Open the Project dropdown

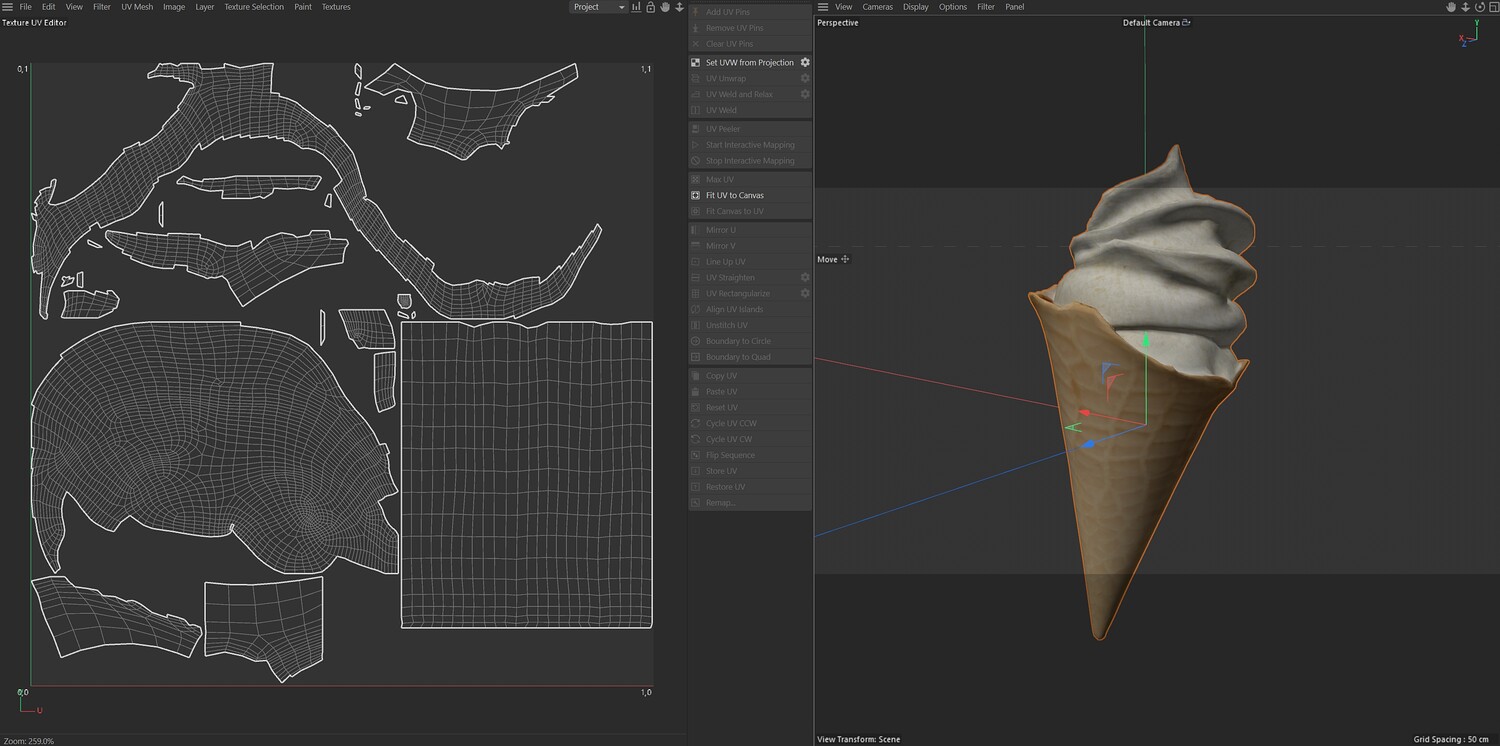click(x=598, y=7)
